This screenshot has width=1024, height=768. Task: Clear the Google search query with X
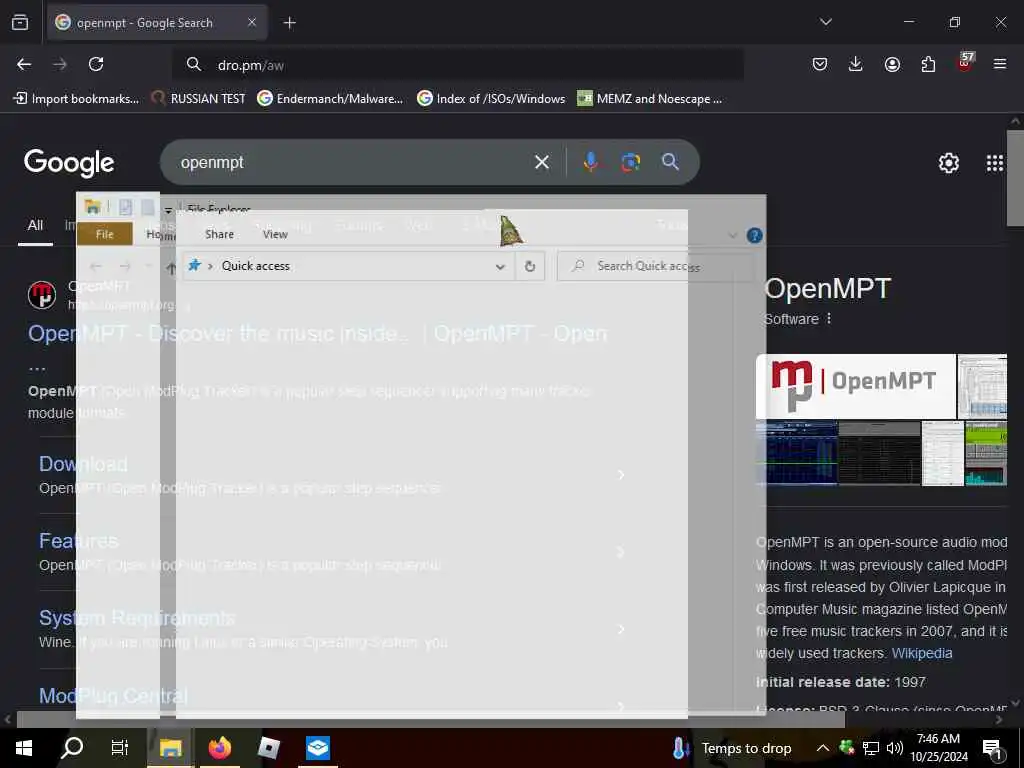[541, 162]
